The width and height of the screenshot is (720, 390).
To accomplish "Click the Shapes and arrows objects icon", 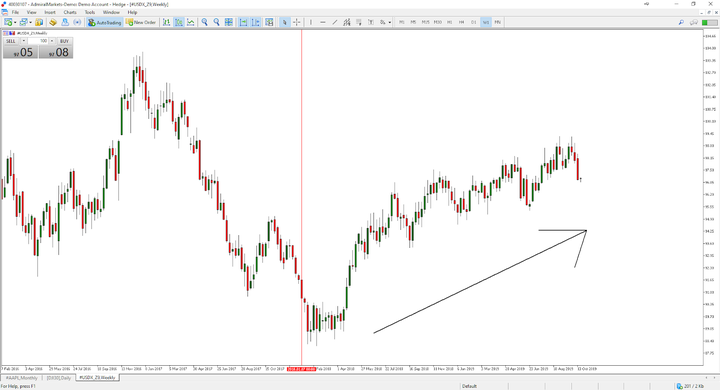I will pyautogui.click(x=382, y=22).
